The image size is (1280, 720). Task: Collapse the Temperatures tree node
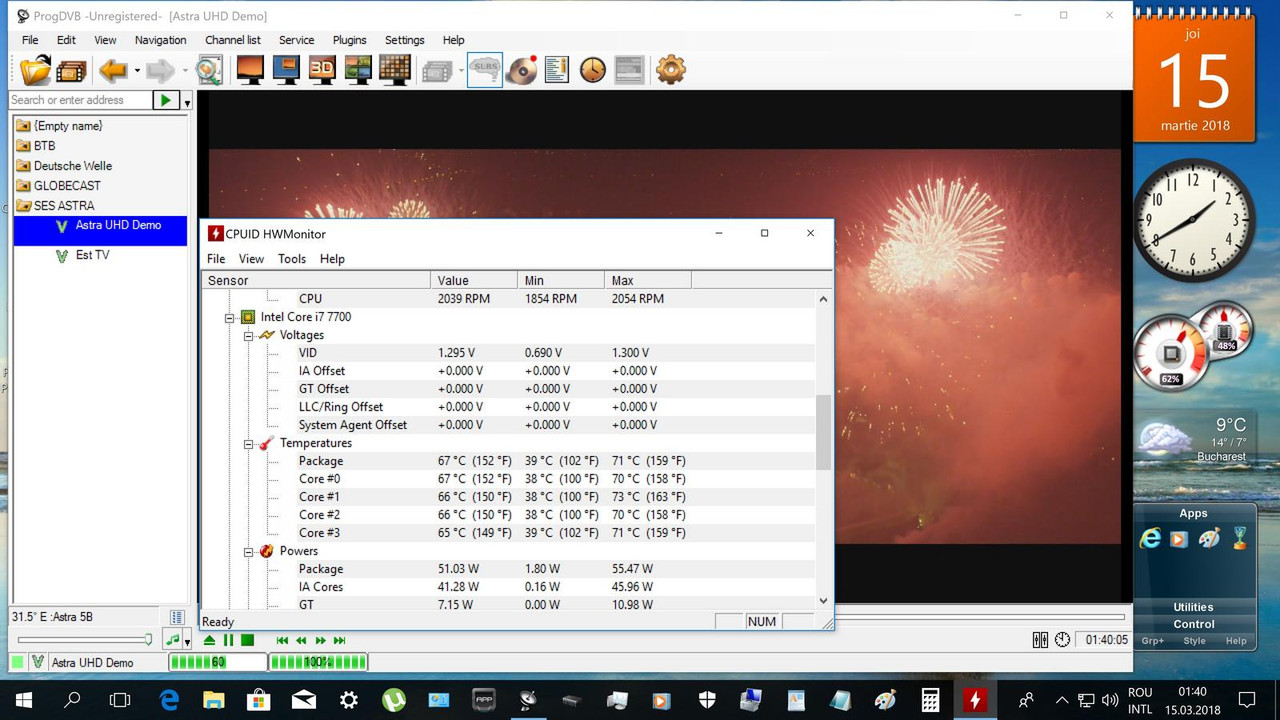pos(248,444)
